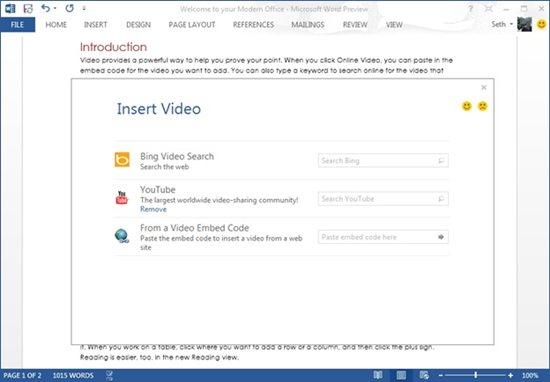
Task: Send a smile from Insert Video dialog
Action: coord(467,106)
